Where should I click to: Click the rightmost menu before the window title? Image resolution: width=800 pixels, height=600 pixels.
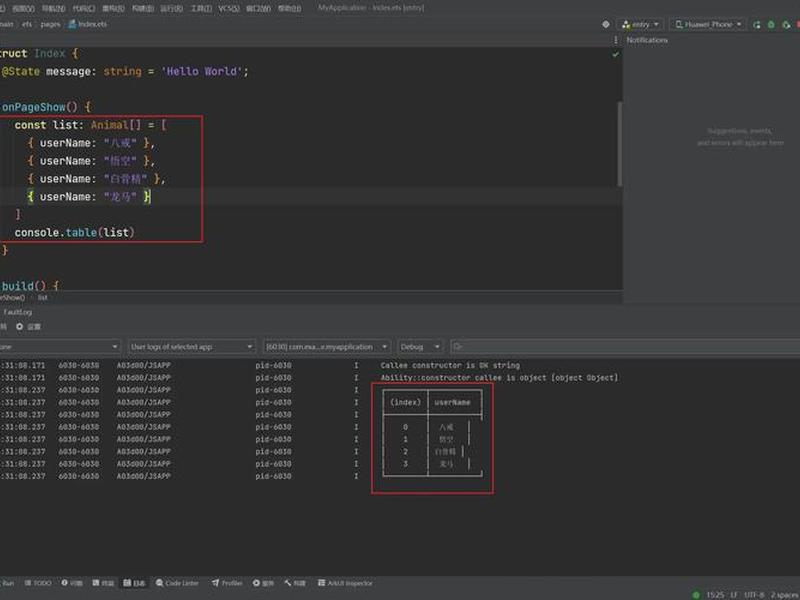coord(289,8)
